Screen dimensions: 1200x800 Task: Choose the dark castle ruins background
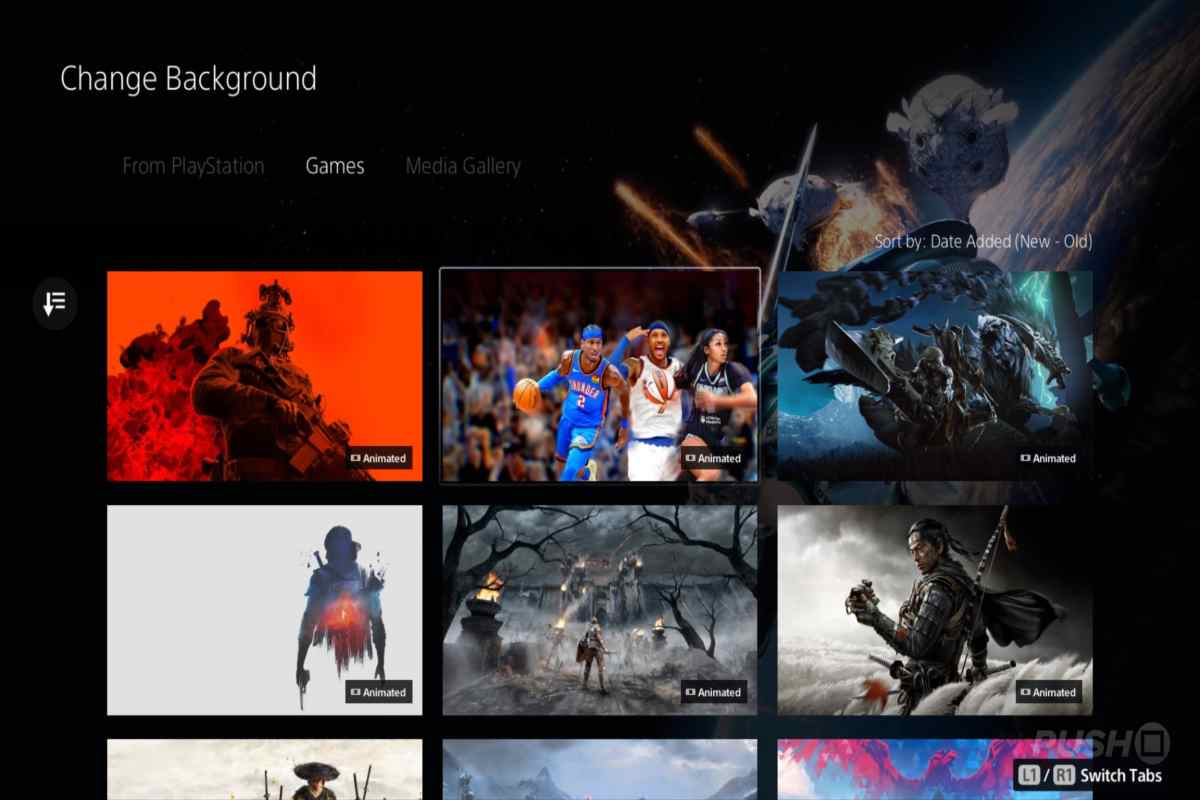(x=599, y=609)
